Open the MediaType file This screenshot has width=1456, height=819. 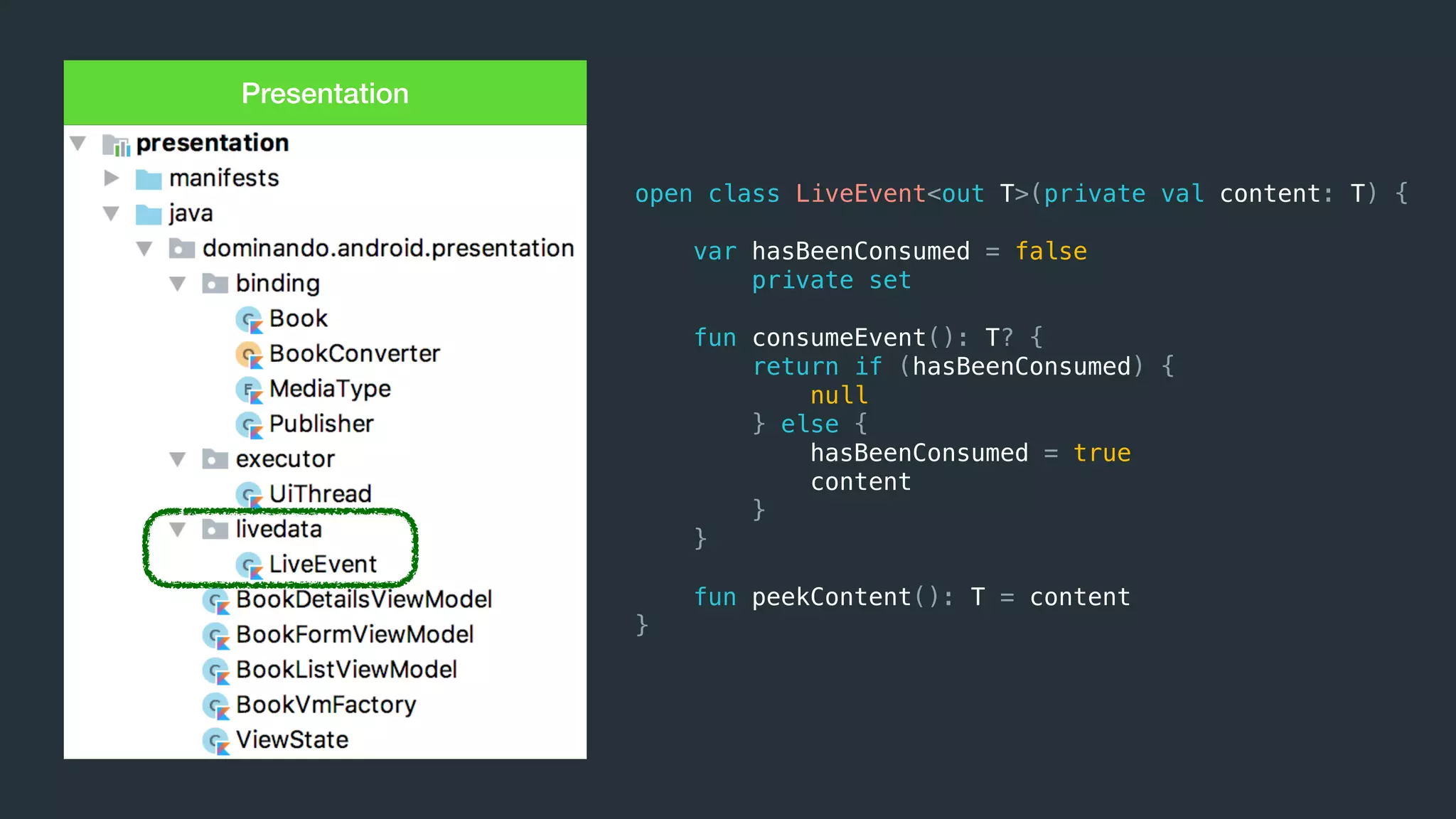point(330,389)
